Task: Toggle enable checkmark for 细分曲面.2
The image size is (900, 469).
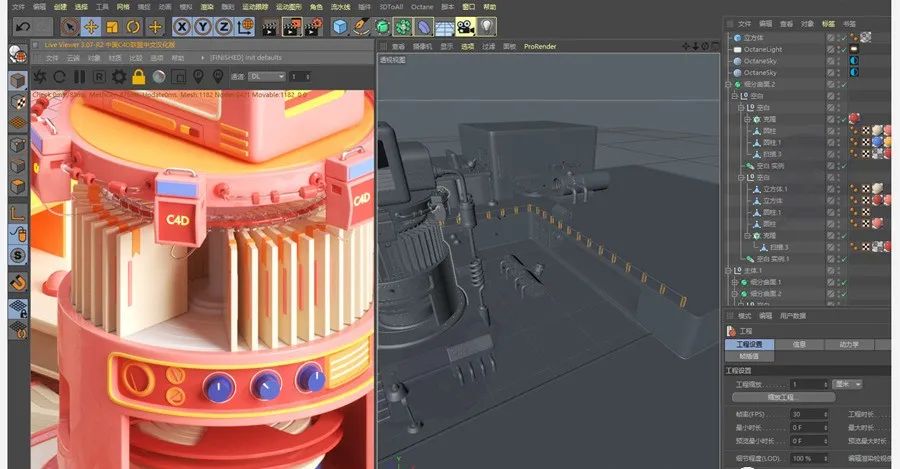Action: 844,84
